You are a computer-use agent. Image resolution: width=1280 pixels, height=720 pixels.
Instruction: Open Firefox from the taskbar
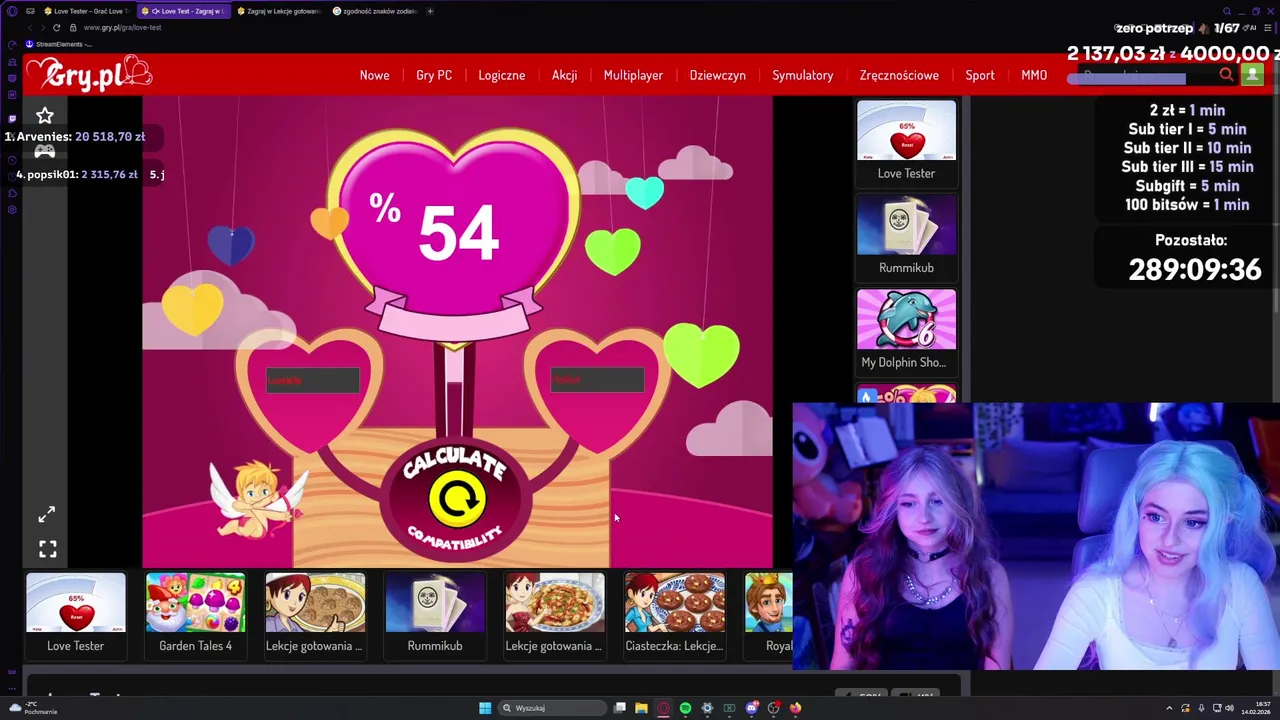coord(795,708)
